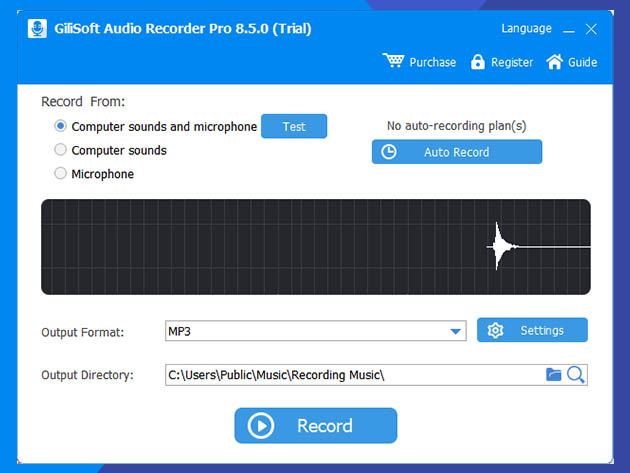Open the Purchase shopping cart icon
The width and height of the screenshot is (630, 473).
(393, 61)
